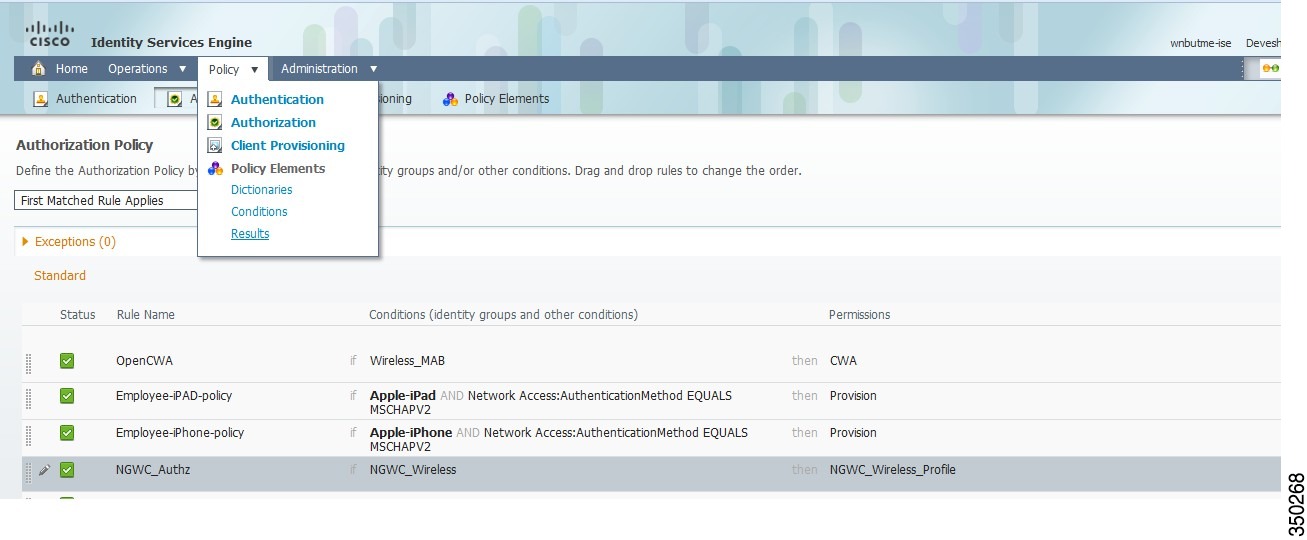Open the Operations menu dropdown arrow
This screenshot has width=1307, height=540.
[x=183, y=69]
